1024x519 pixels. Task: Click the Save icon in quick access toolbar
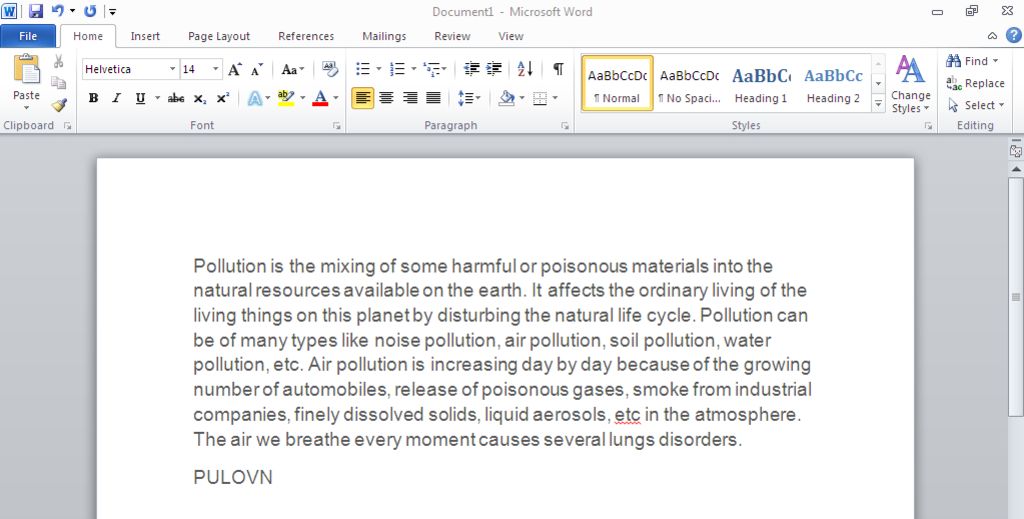(x=36, y=12)
